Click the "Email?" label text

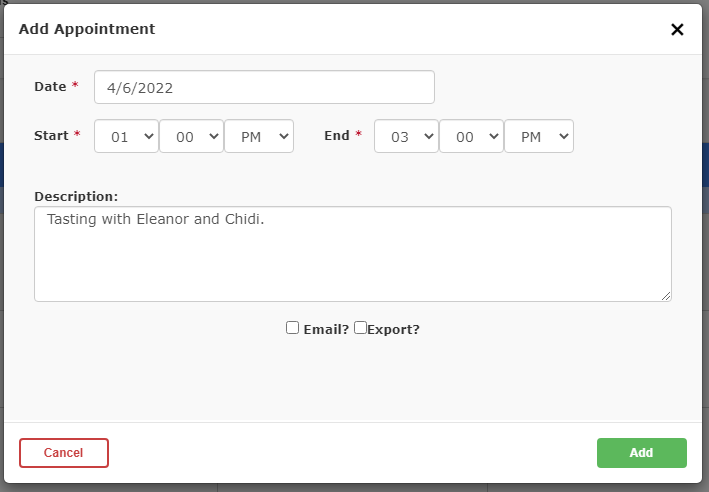(326, 330)
